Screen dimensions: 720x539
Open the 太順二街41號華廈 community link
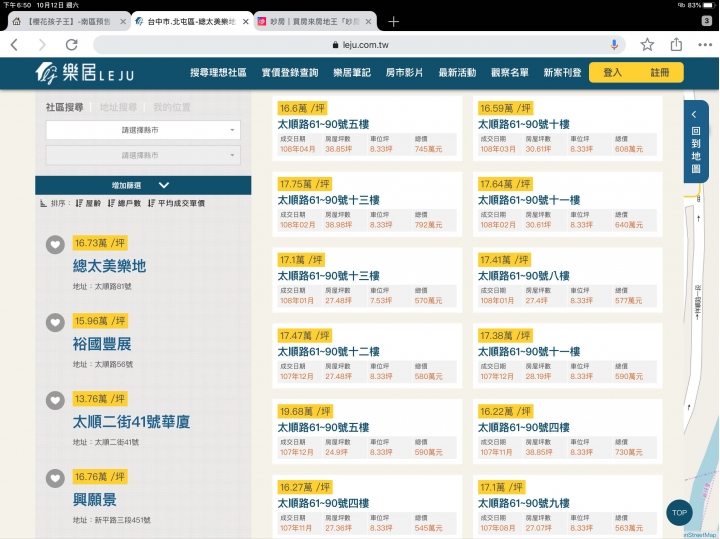(x=131, y=422)
